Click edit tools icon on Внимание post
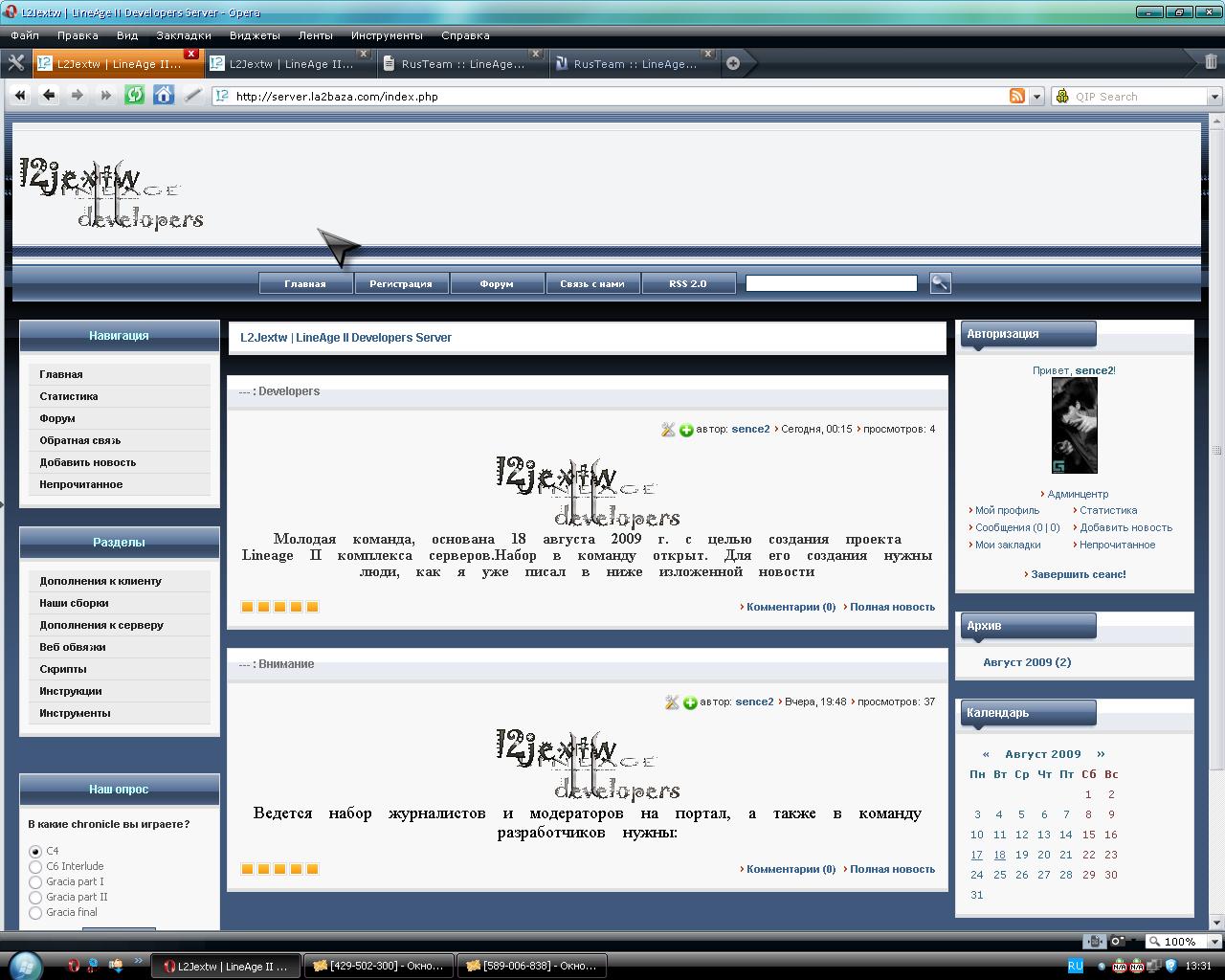The image size is (1225, 980). (672, 702)
